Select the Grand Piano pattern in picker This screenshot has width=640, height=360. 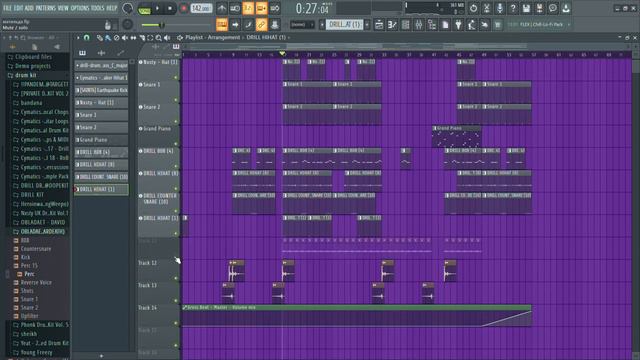click(101, 140)
